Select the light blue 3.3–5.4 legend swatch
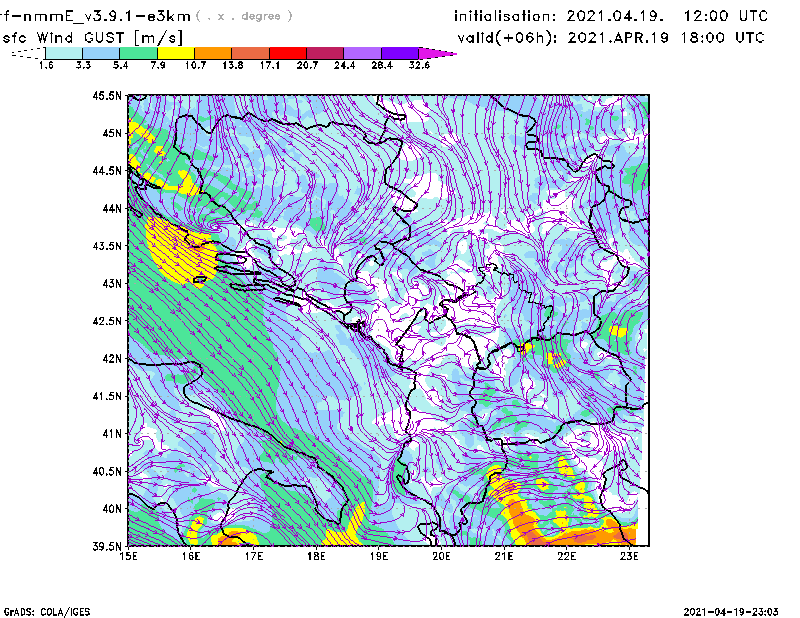The width and height of the screenshot is (800, 618). 101,53
